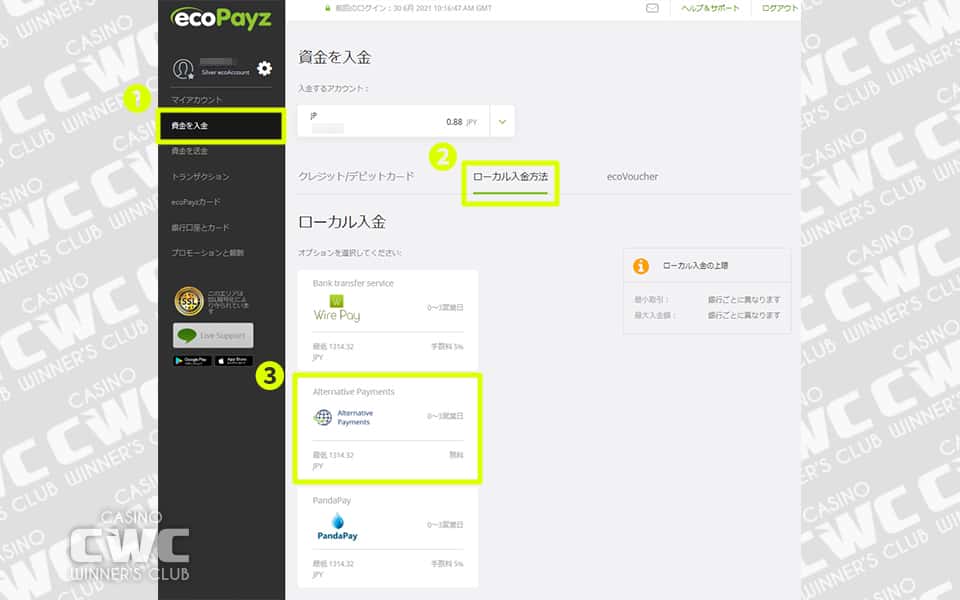The height and width of the screenshot is (600, 960).
Task: Open the messages envelope icon
Action: (x=652, y=8)
